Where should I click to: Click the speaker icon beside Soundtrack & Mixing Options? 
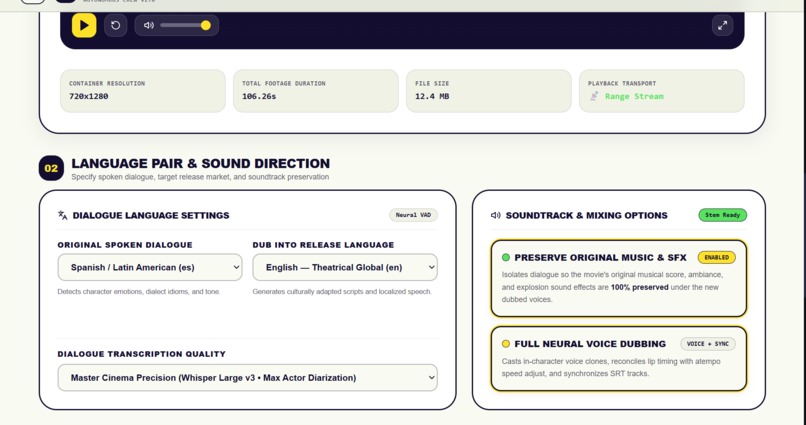496,215
